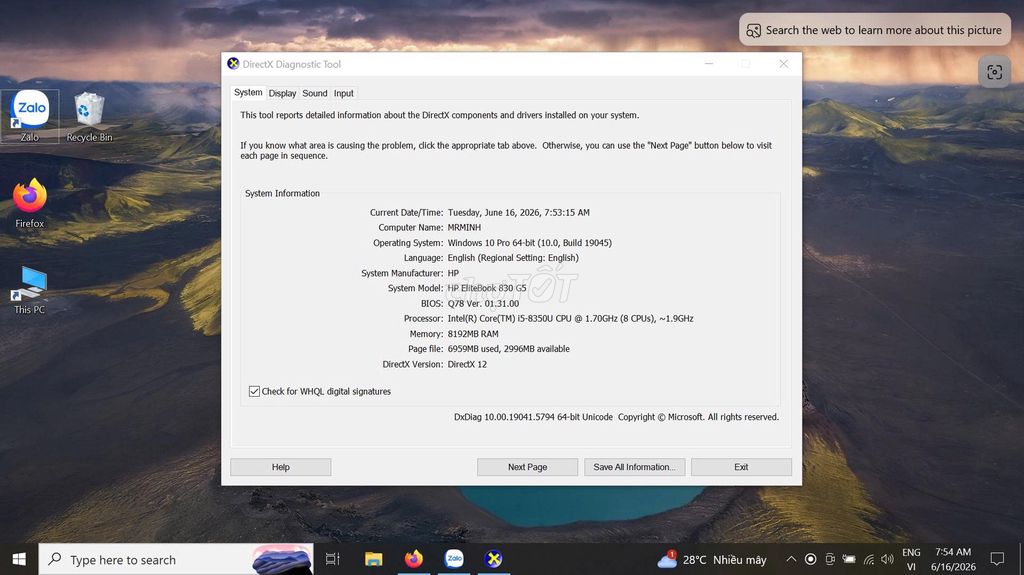
Task: Switch to the Sound tab
Action: click(315, 93)
